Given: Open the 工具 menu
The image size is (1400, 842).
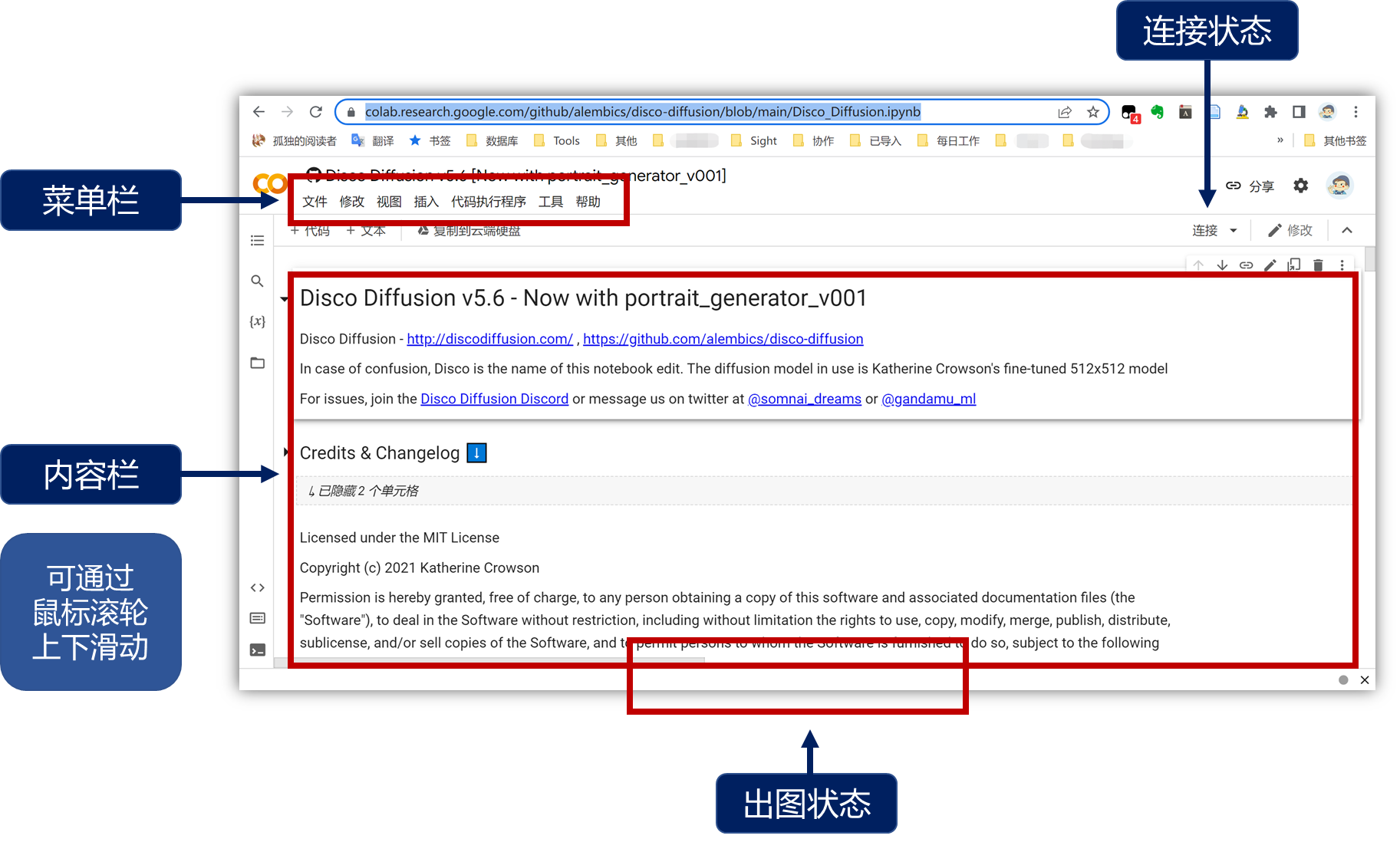Looking at the screenshot, I should [551, 202].
